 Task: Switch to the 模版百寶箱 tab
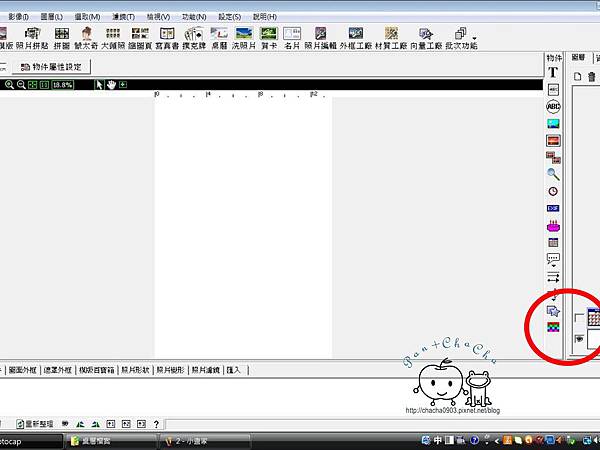click(96, 370)
